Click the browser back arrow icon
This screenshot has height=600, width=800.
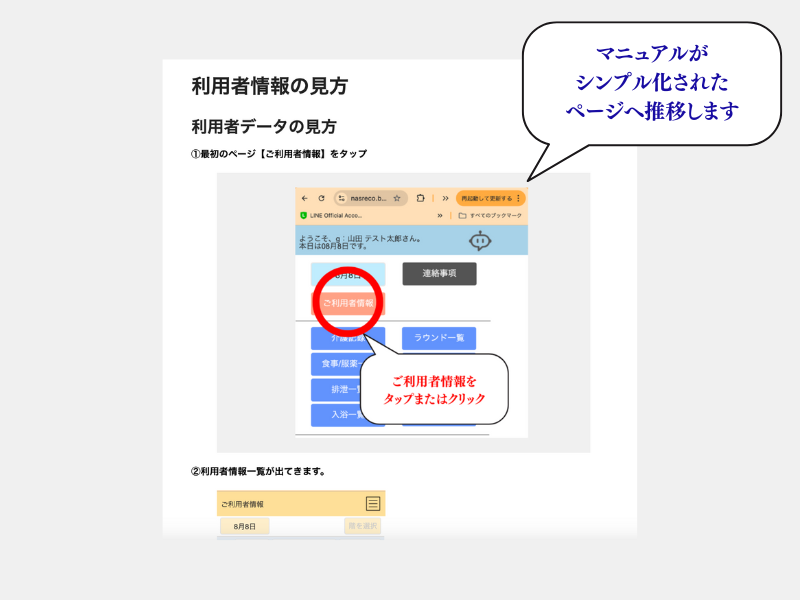pos(304,198)
